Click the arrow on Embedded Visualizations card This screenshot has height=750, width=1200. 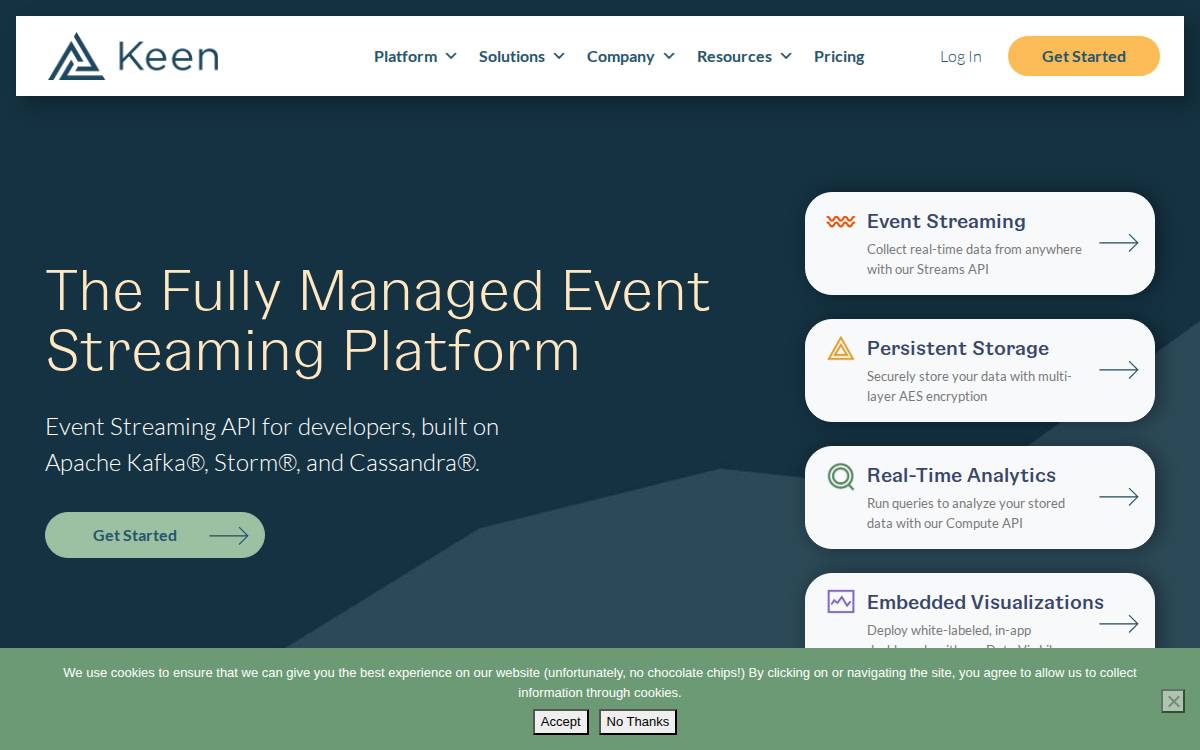click(x=1119, y=624)
